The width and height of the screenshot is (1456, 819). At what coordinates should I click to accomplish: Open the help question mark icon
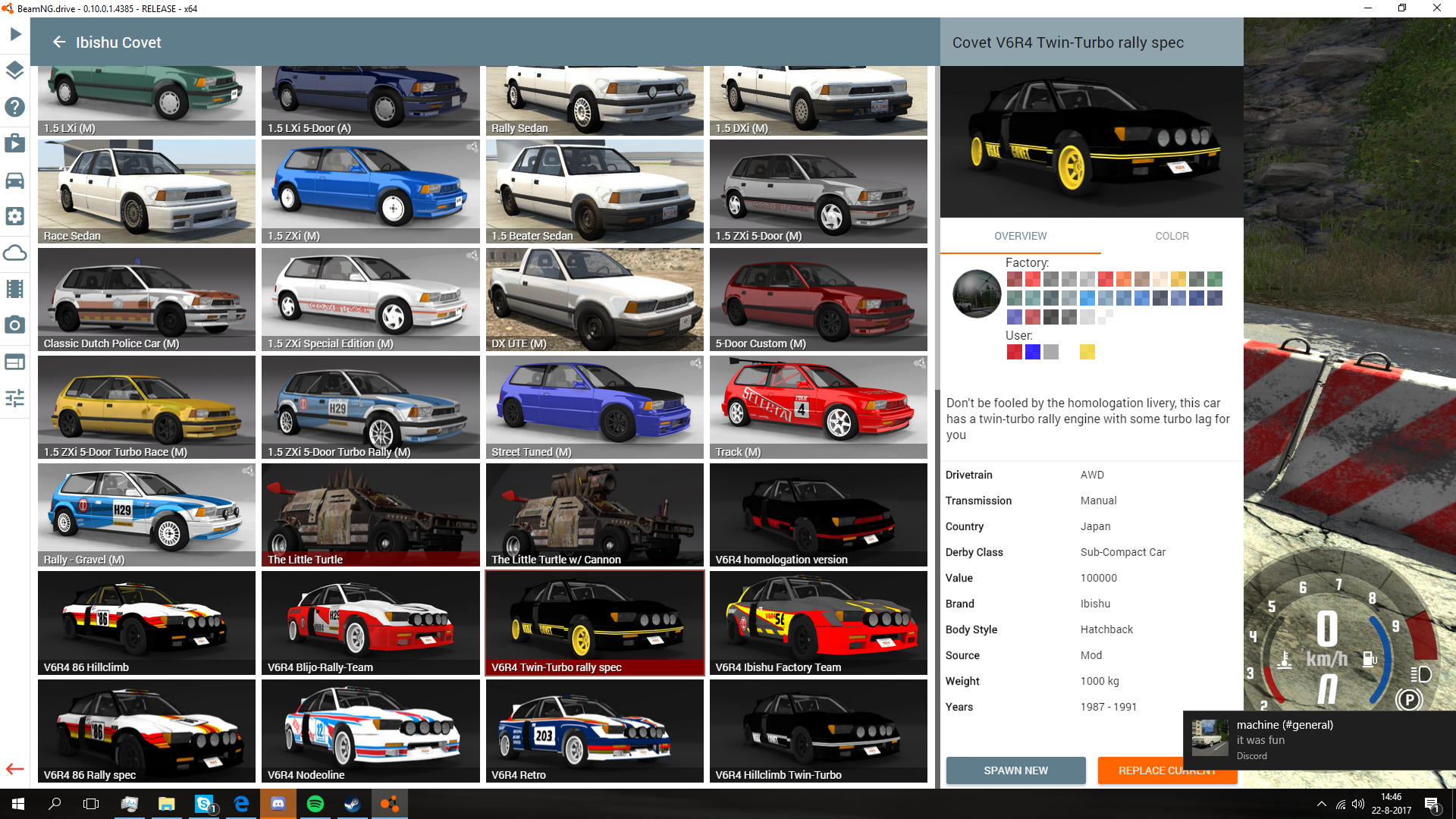(x=15, y=107)
